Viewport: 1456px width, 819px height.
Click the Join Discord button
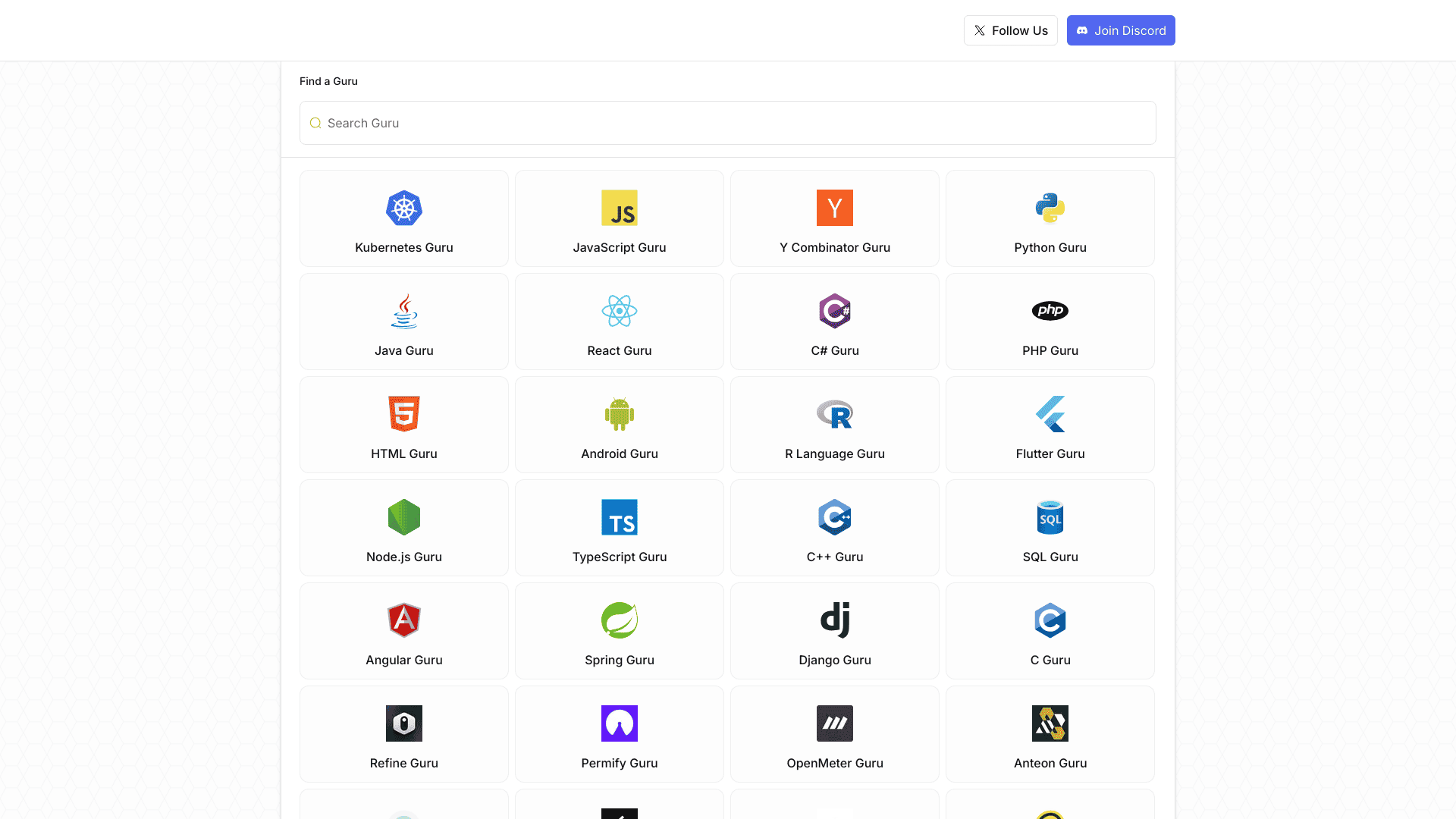(1121, 30)
